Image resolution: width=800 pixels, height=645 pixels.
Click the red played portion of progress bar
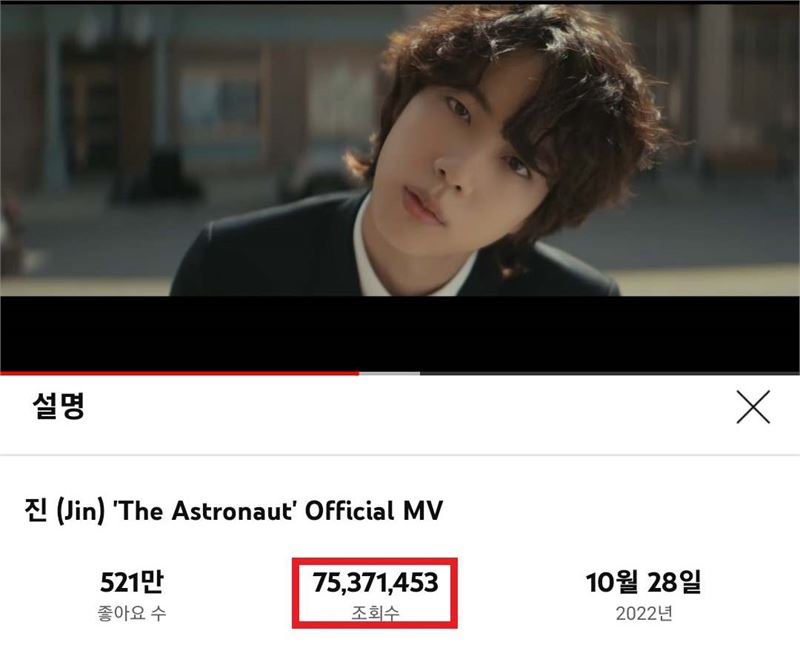click(179, 374)
